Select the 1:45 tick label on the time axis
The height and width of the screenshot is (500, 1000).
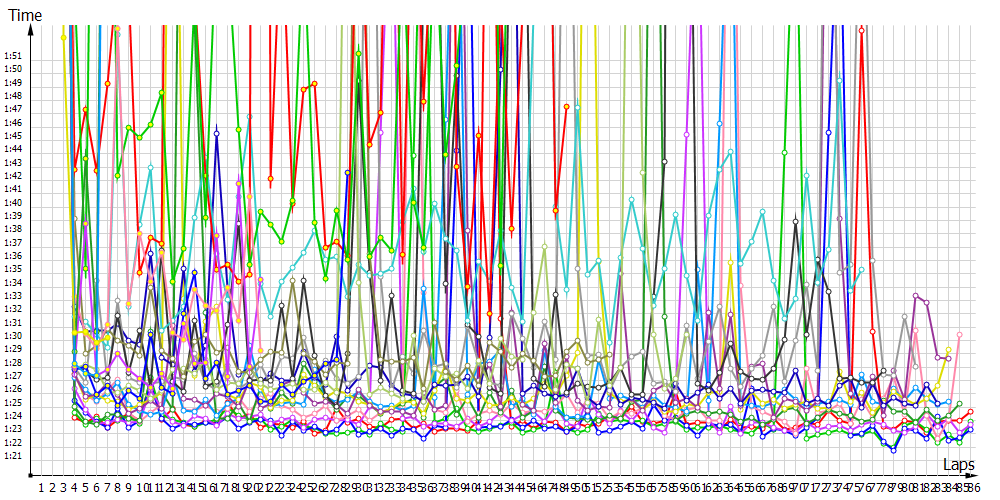coord(12,135)
